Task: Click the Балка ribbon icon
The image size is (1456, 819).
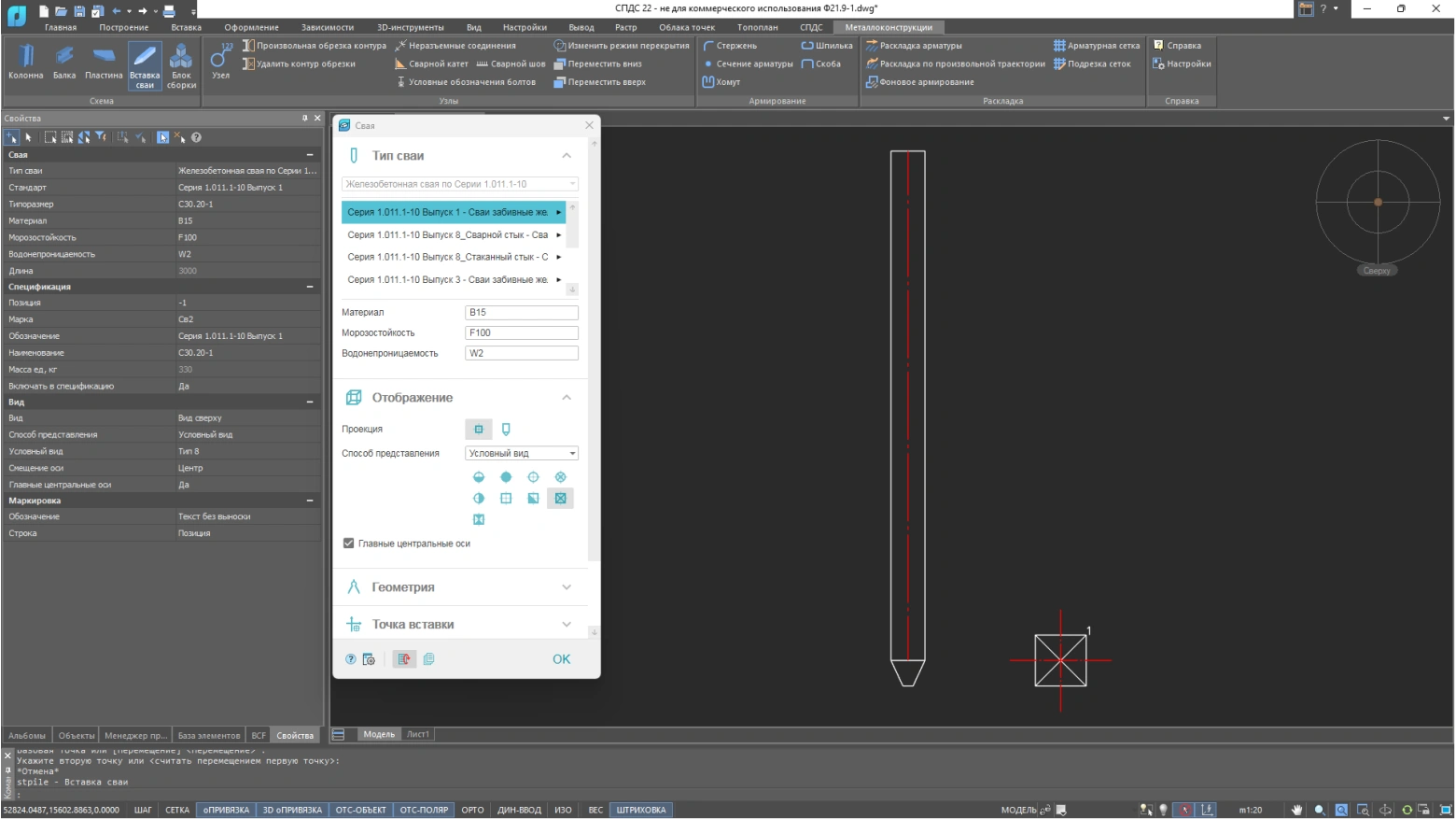Action: click(64, 63)
